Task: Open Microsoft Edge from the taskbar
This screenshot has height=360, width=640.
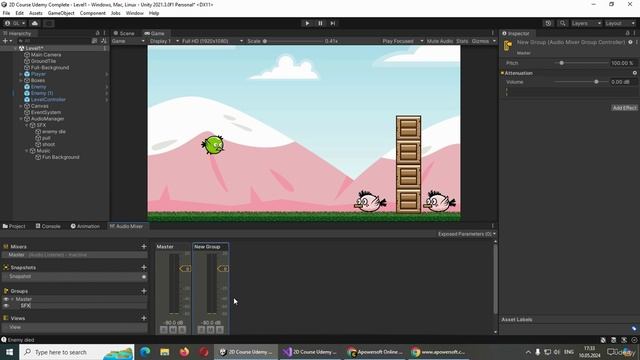Action: click(x=145, y=352)
